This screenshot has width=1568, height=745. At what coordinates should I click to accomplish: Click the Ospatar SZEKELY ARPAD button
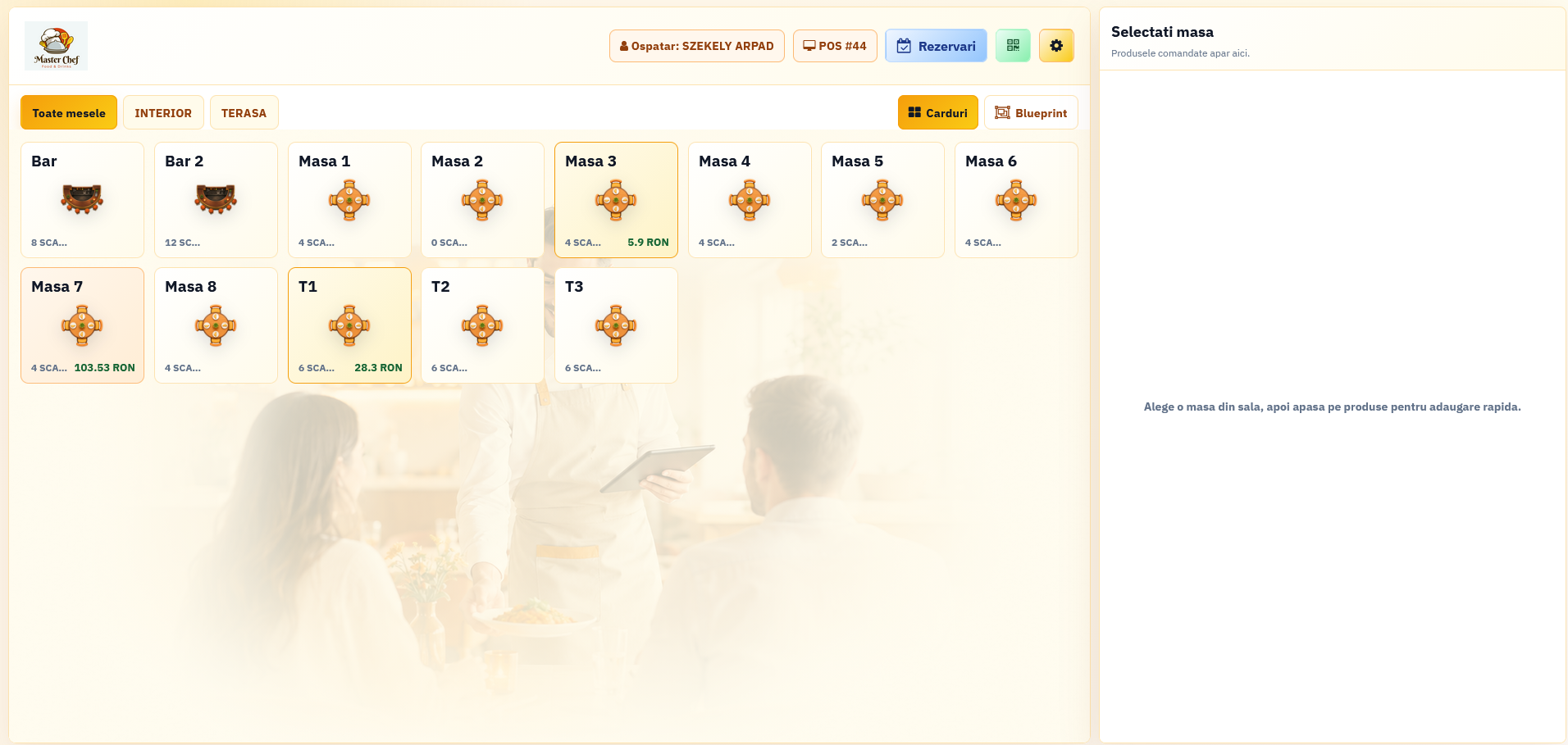(x=697, y=46)
